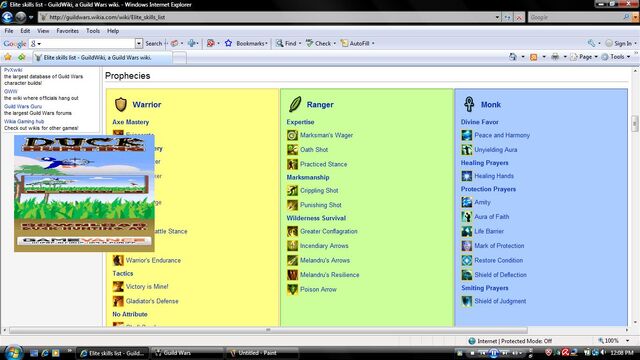Click the Back navigation arrow
640x360 pixels.
pos(7,17)
